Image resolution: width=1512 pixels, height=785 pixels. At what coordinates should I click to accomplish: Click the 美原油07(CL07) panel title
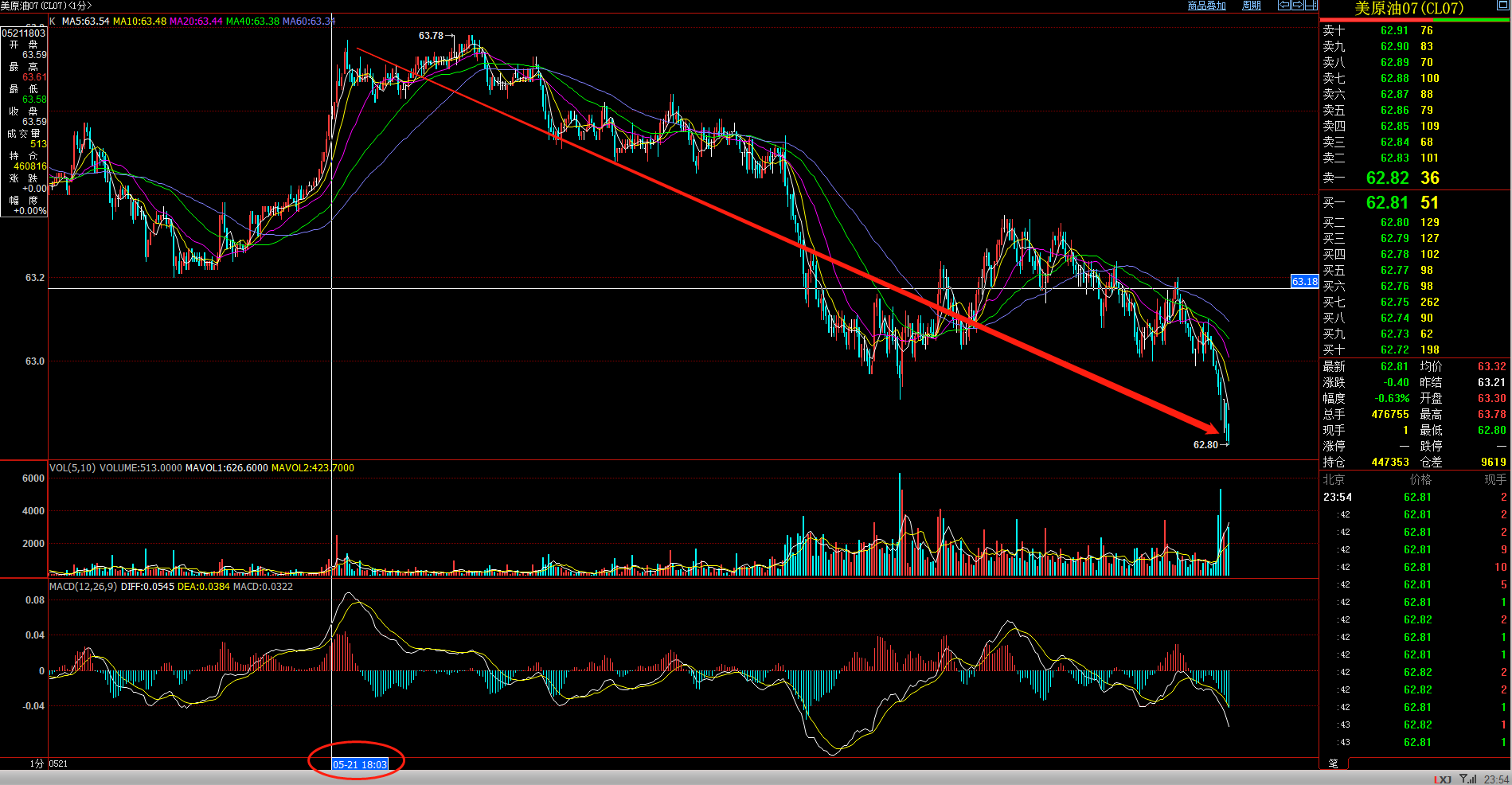coord(1408,8)
